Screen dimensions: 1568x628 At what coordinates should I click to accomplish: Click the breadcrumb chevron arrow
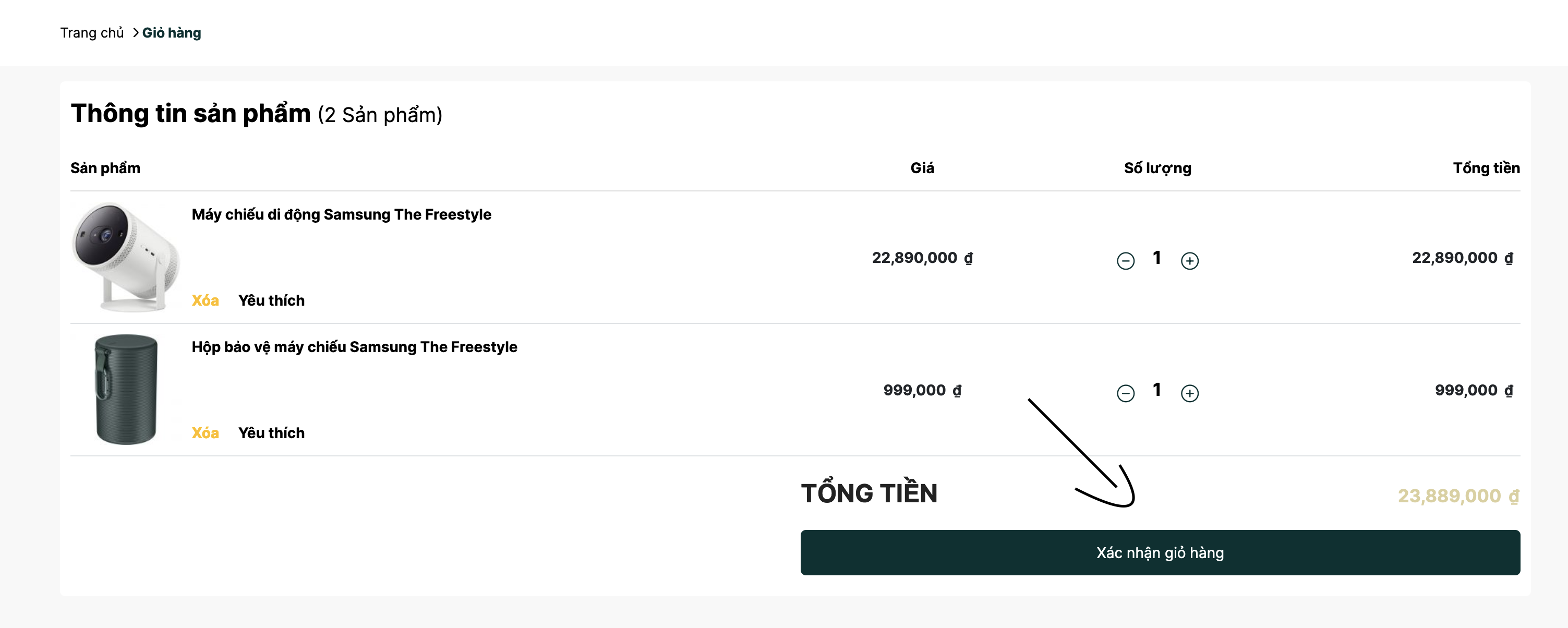click(135, 33)
